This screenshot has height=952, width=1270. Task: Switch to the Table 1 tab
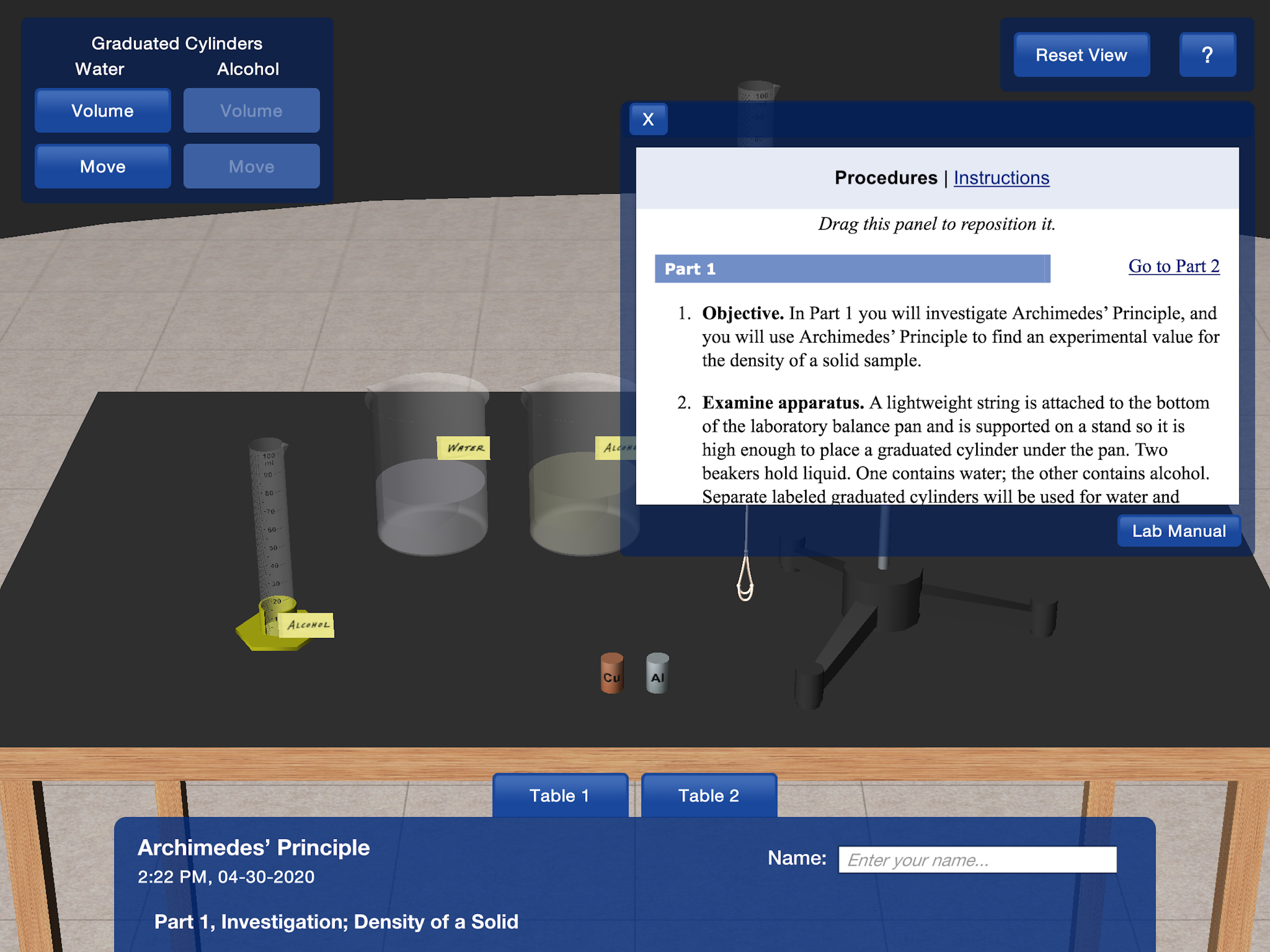(560, 796)
